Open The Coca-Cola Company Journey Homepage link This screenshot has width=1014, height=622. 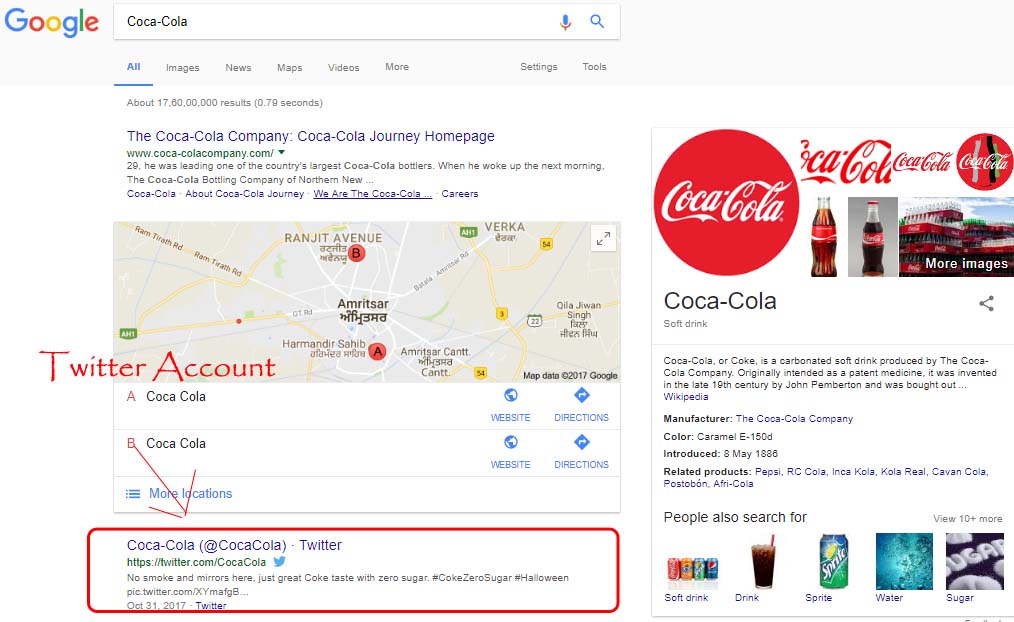click(x=310, y=136)
